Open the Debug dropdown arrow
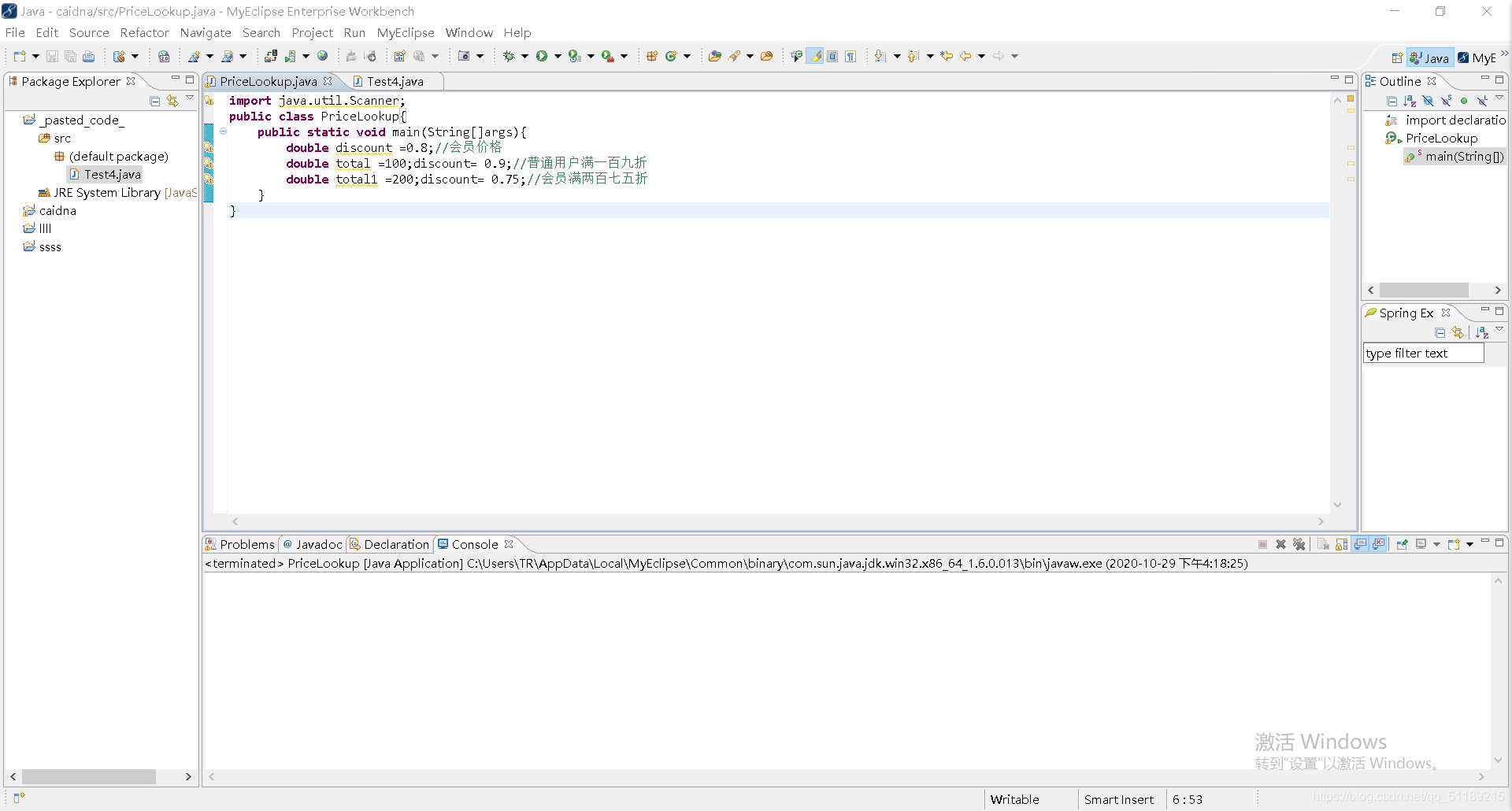 pos(524,56)
